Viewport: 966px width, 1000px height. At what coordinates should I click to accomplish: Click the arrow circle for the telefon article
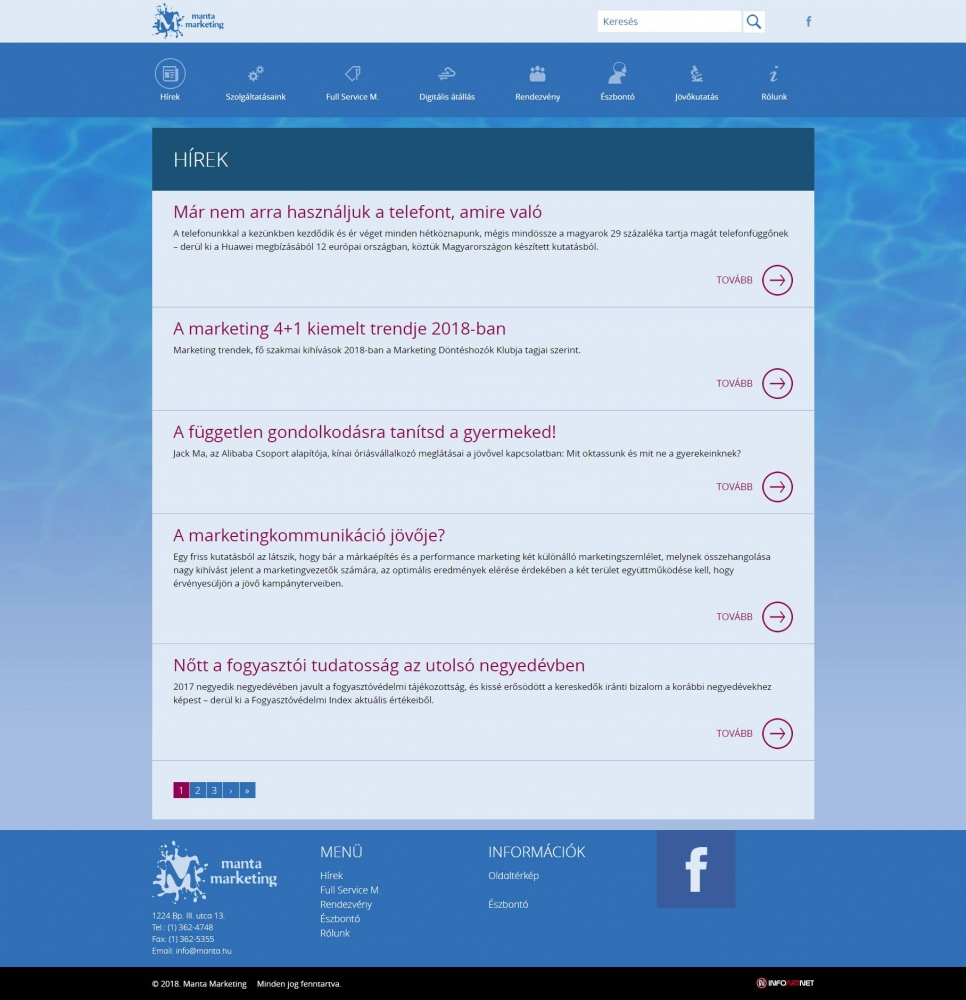[x=777, y=280]
